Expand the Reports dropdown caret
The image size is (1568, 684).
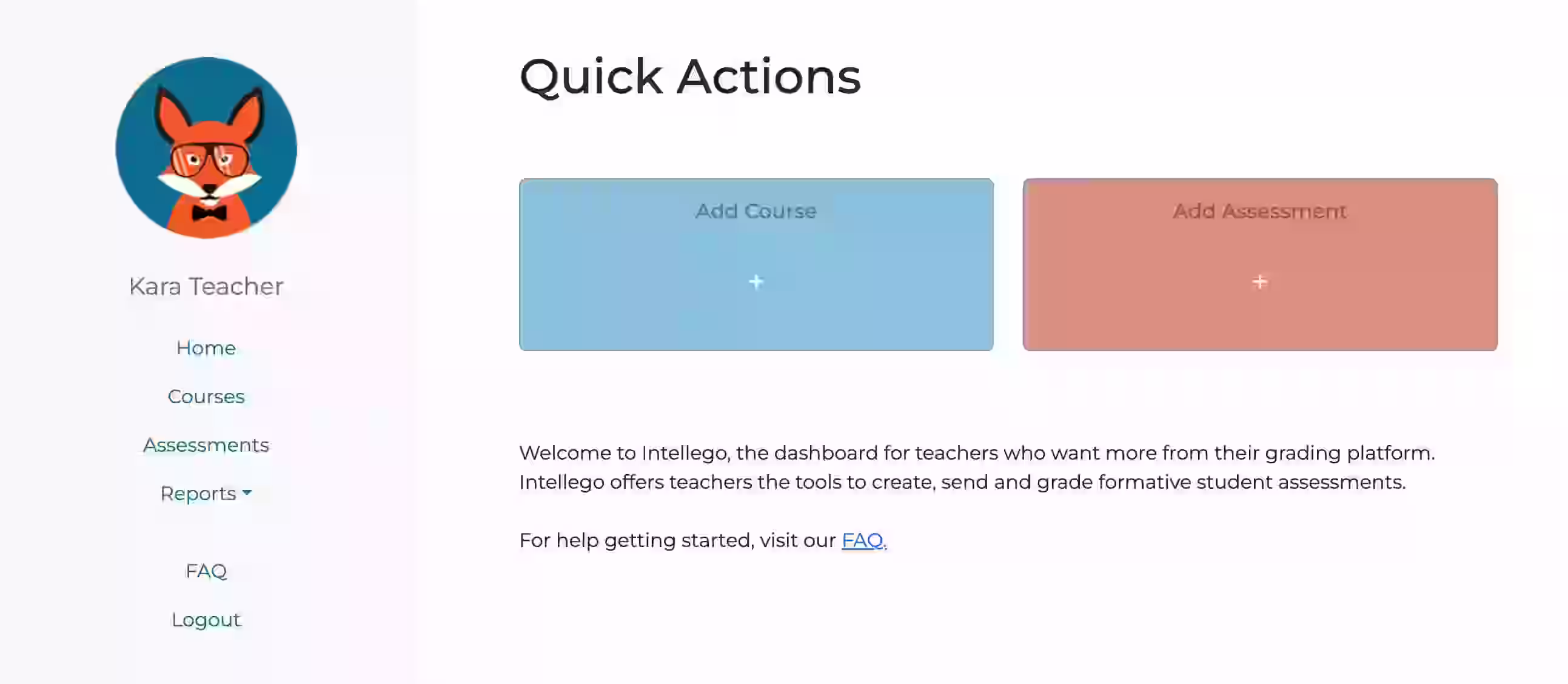tap(247, 492)
